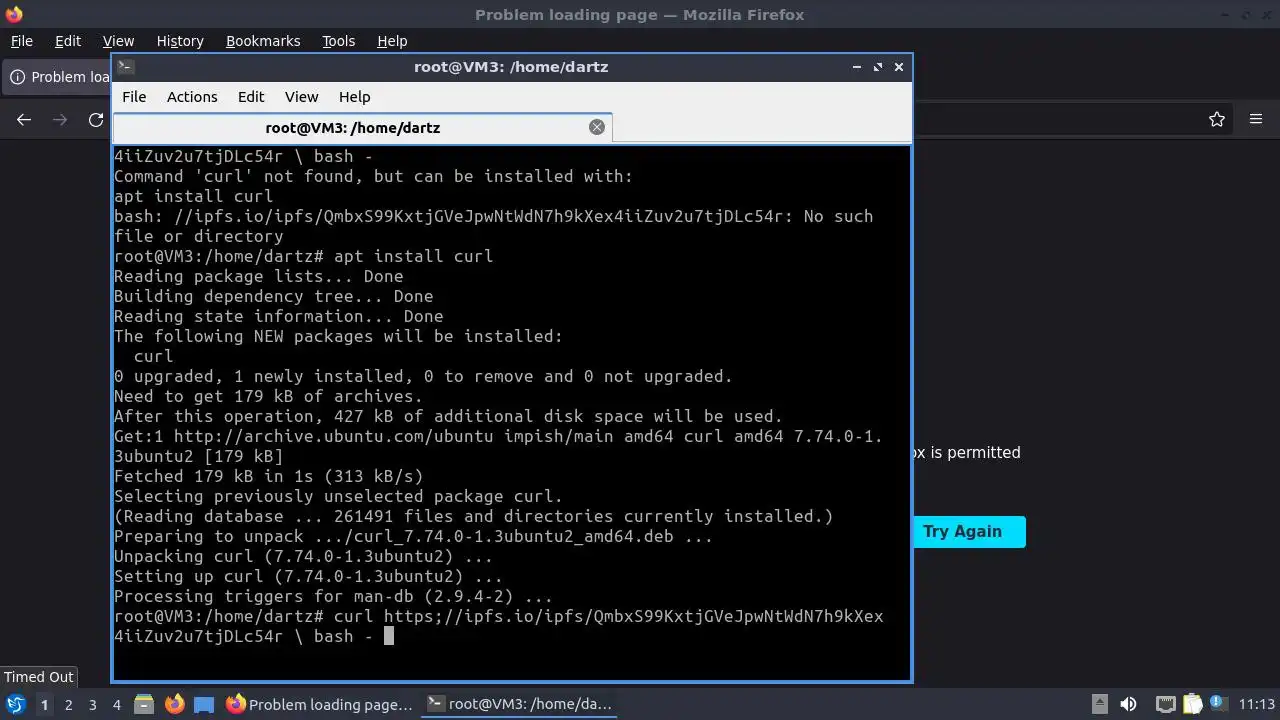This screenshot has height=720, width=1280.
Task: Open terminal Actions menu
Action: click(192, 97)
